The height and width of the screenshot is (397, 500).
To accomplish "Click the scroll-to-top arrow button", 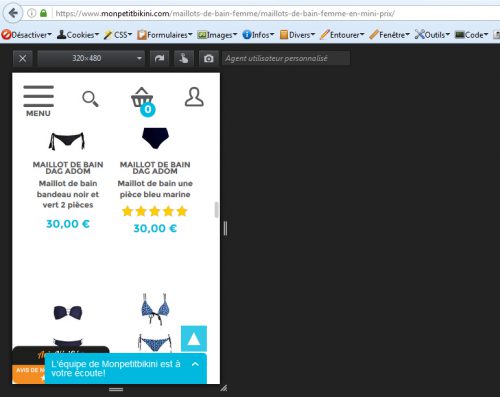I will (x=194, y=339).
